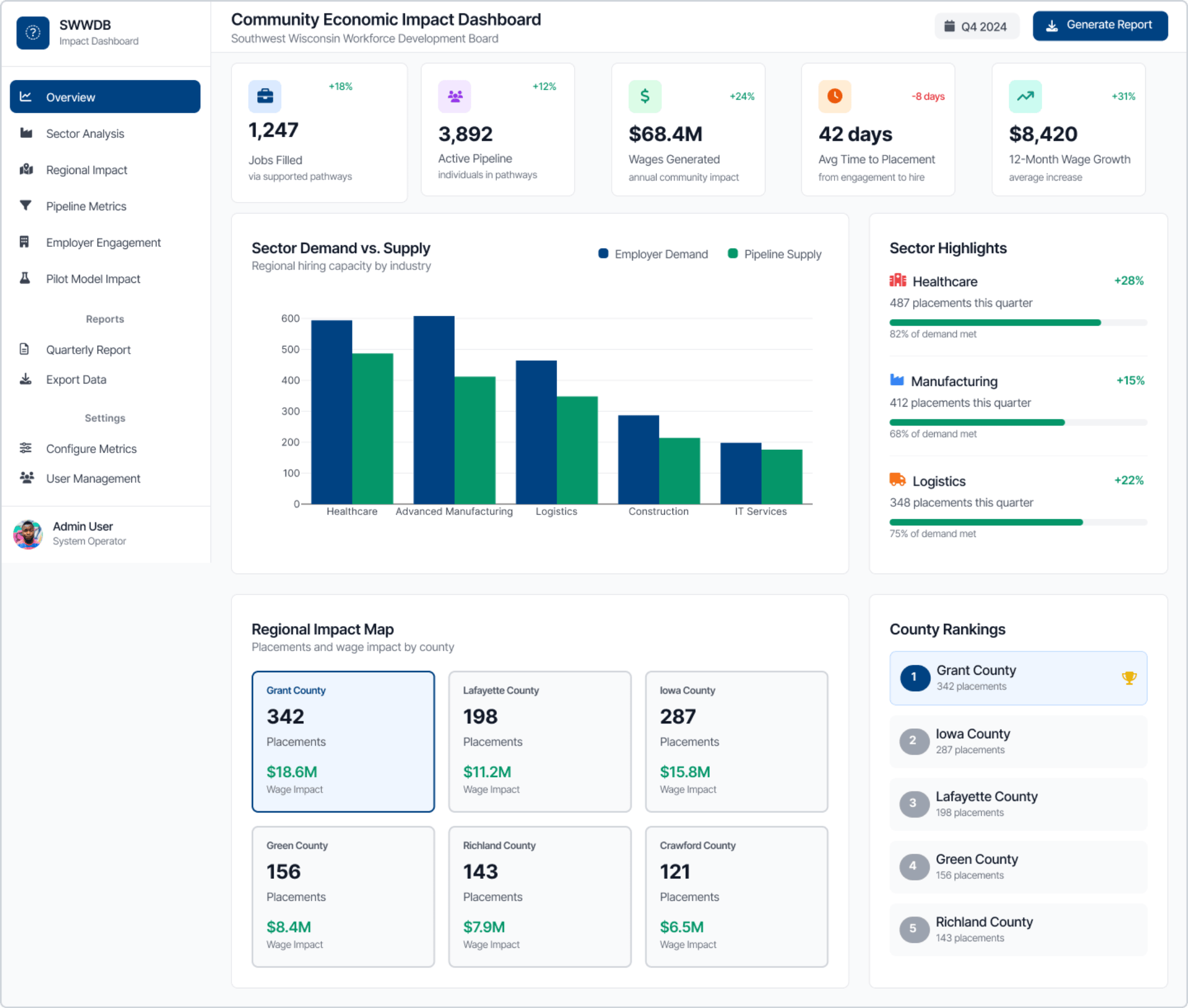
Task: Select Export Data in sidebar
Action: coord(105,379)
